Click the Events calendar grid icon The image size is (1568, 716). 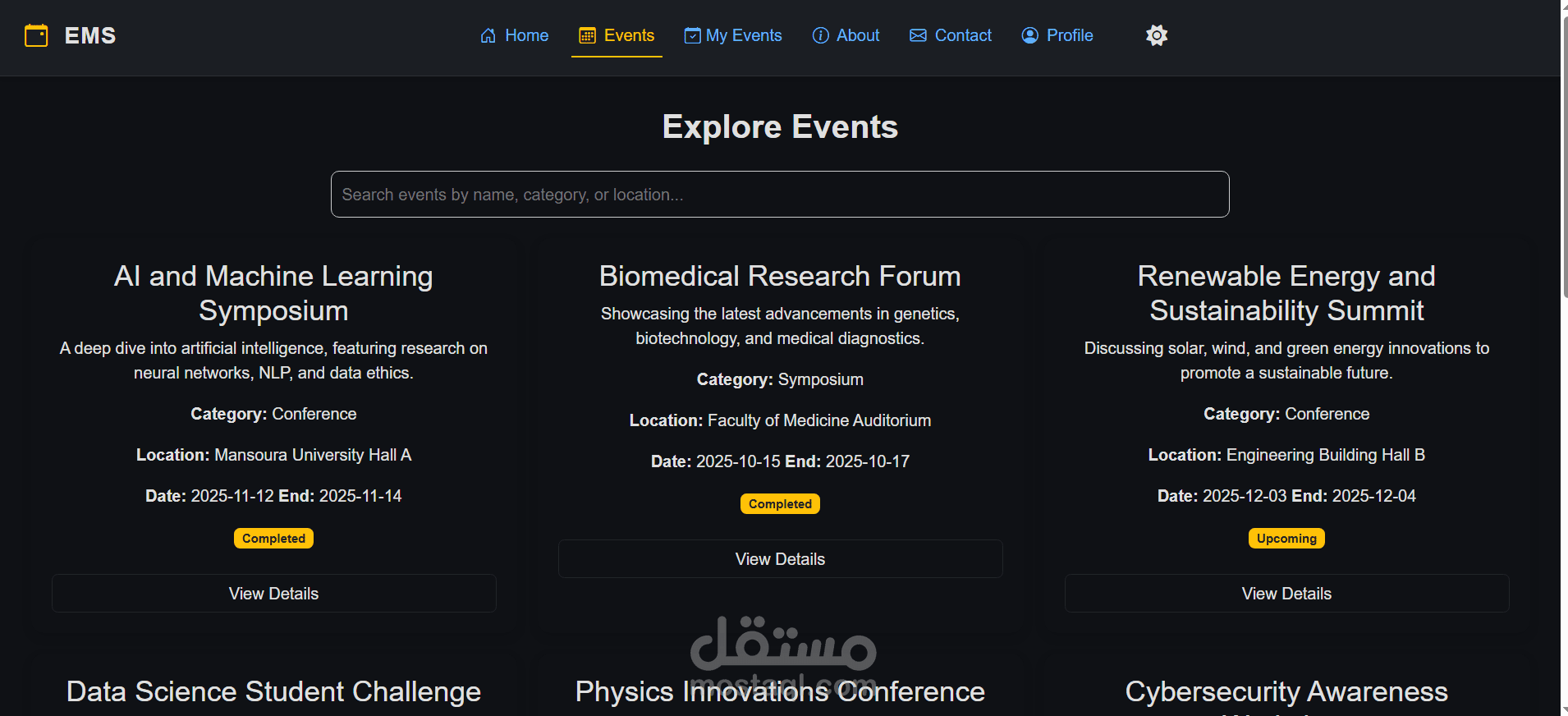coord(587,35)
